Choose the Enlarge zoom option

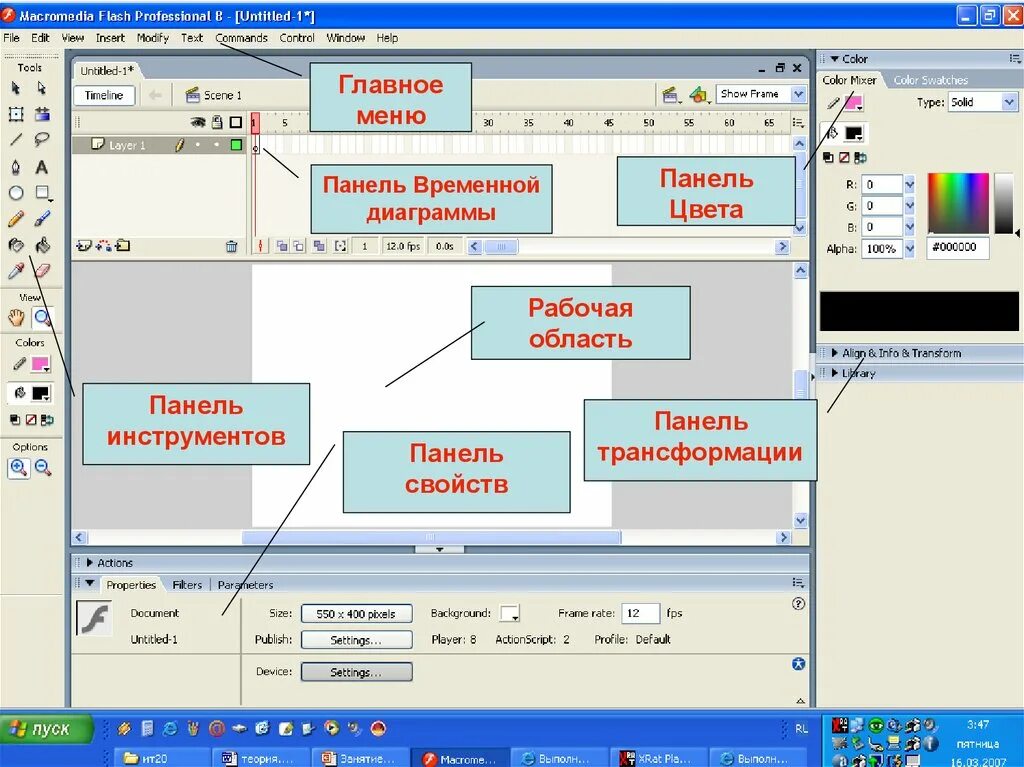[18, 468]
